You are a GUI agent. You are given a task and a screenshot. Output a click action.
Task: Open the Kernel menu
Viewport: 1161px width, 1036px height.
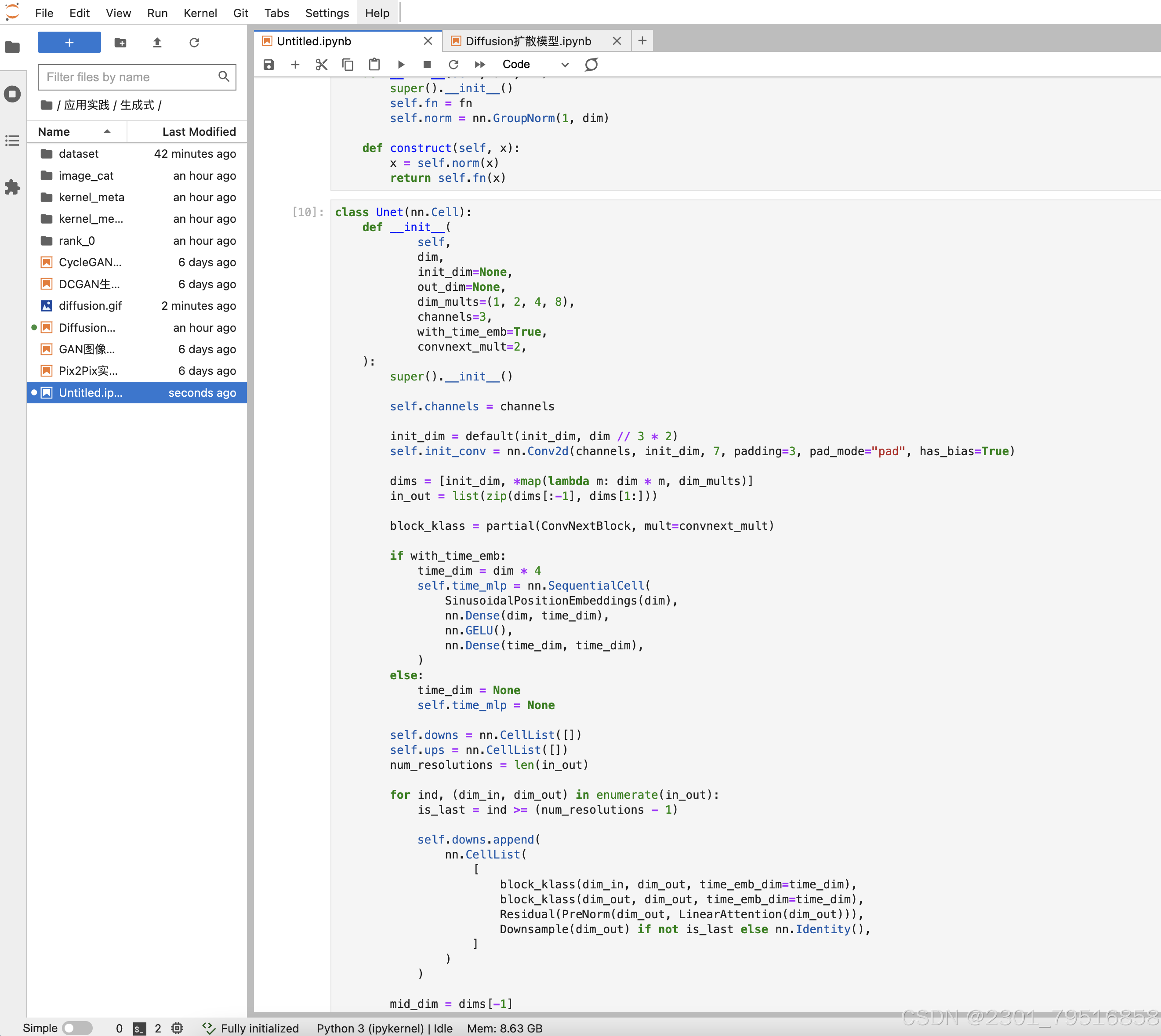tap(200, 13)
